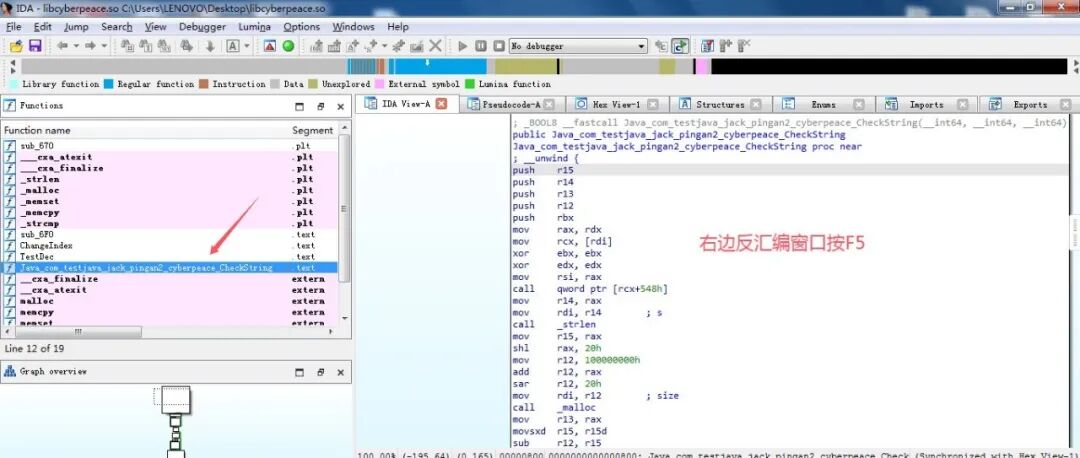Open the back-jump history dropdown arrow
The image size is (1080, 458).
pos(76,46)
